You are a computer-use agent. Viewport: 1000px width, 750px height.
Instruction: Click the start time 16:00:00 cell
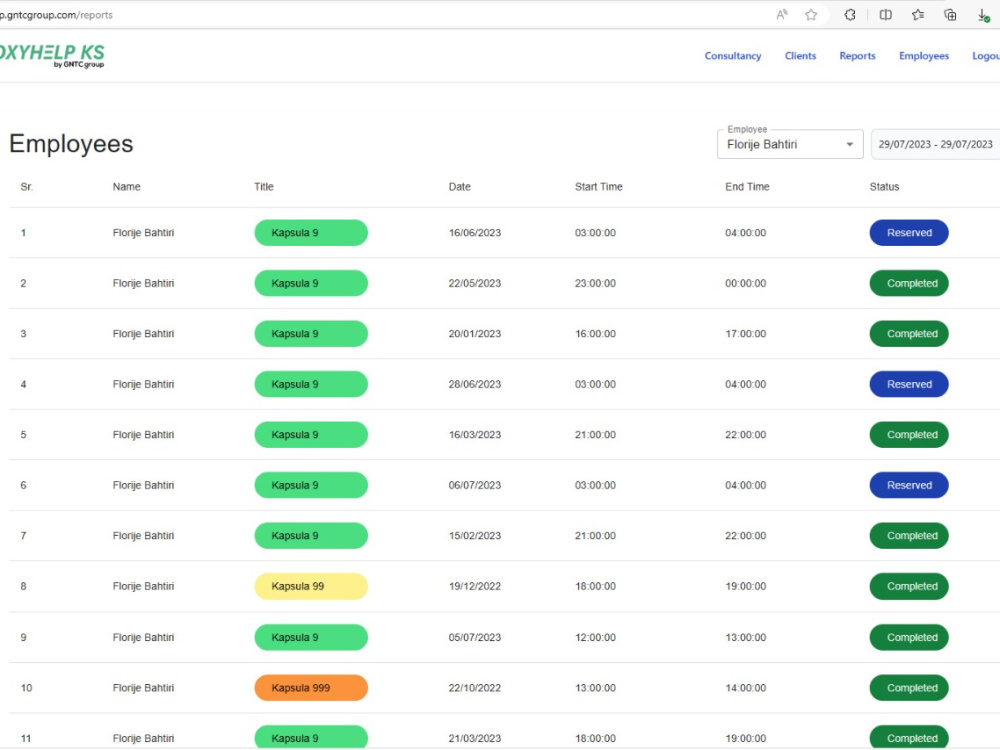click(x=595, y=334)
